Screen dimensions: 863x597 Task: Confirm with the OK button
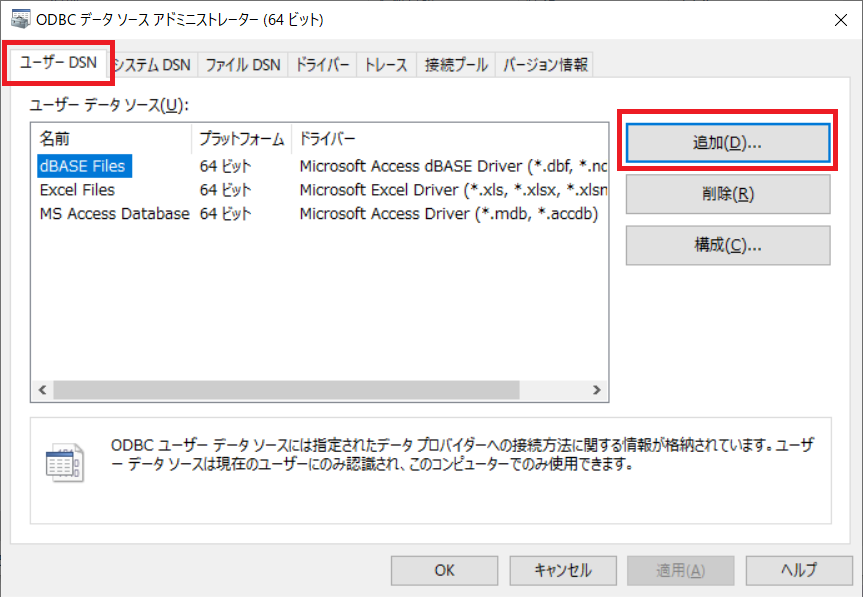pos(444,570)
